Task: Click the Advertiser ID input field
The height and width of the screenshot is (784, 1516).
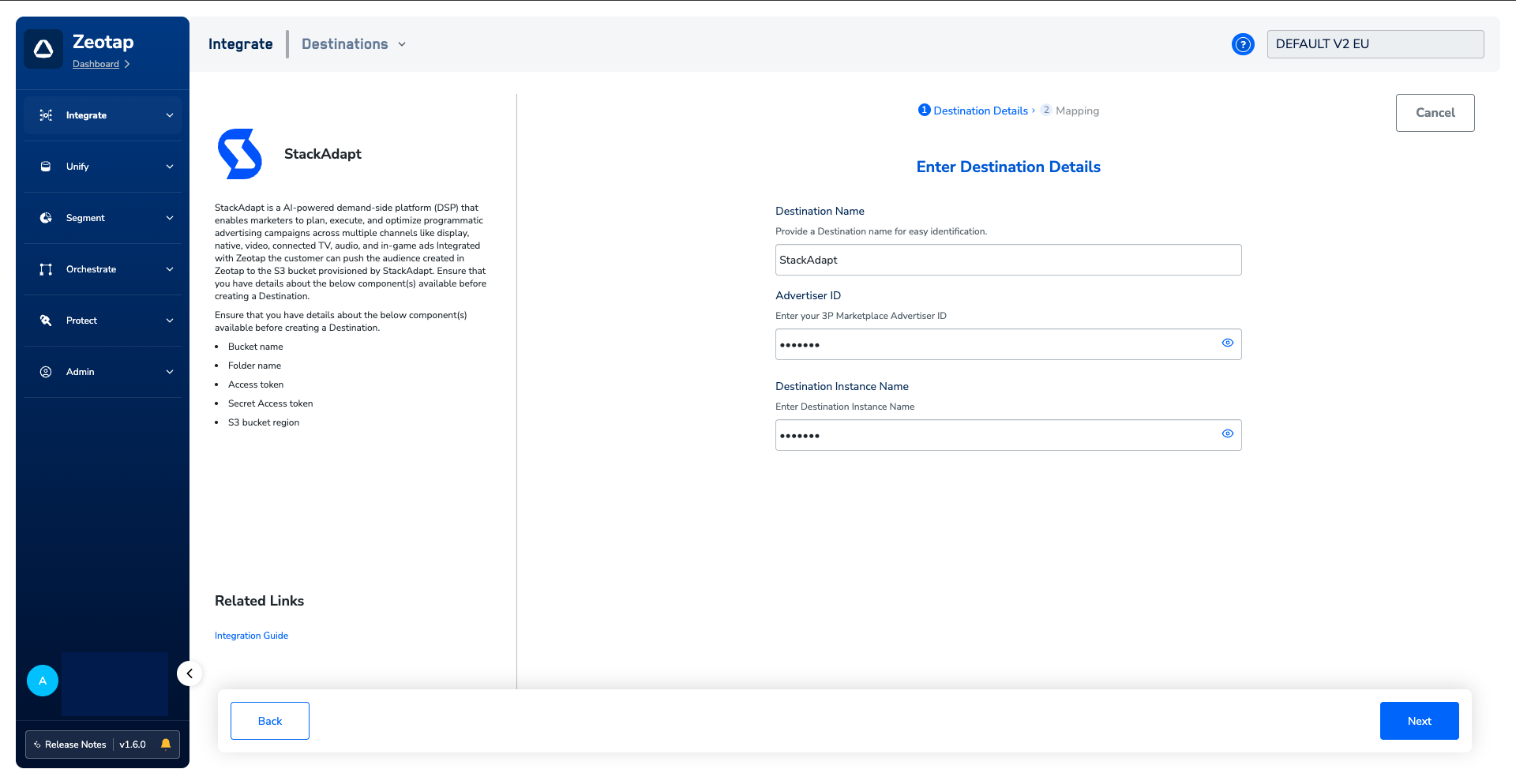Action: click(1008, 344)
